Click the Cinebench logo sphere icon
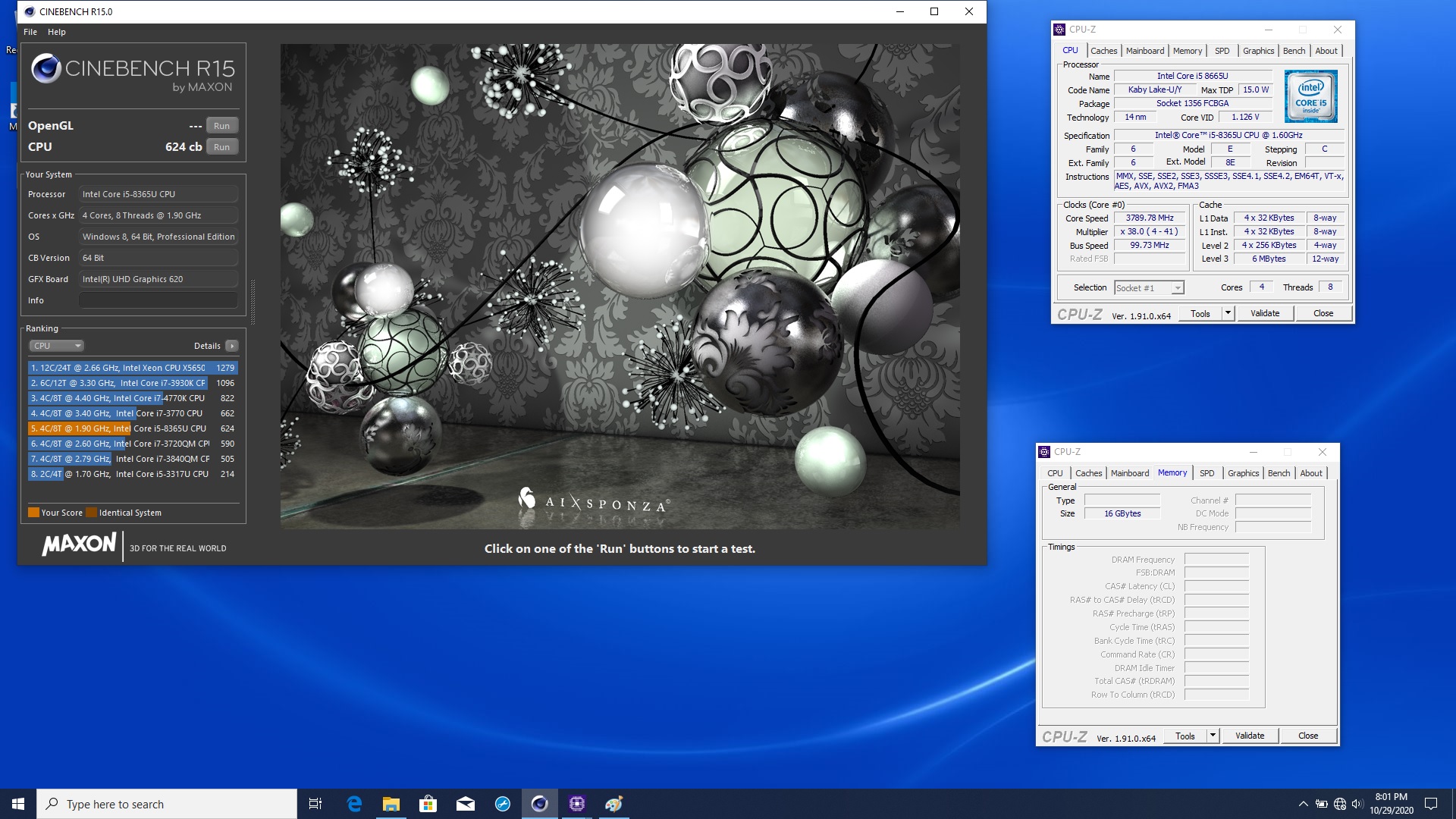 coord(45,69)
